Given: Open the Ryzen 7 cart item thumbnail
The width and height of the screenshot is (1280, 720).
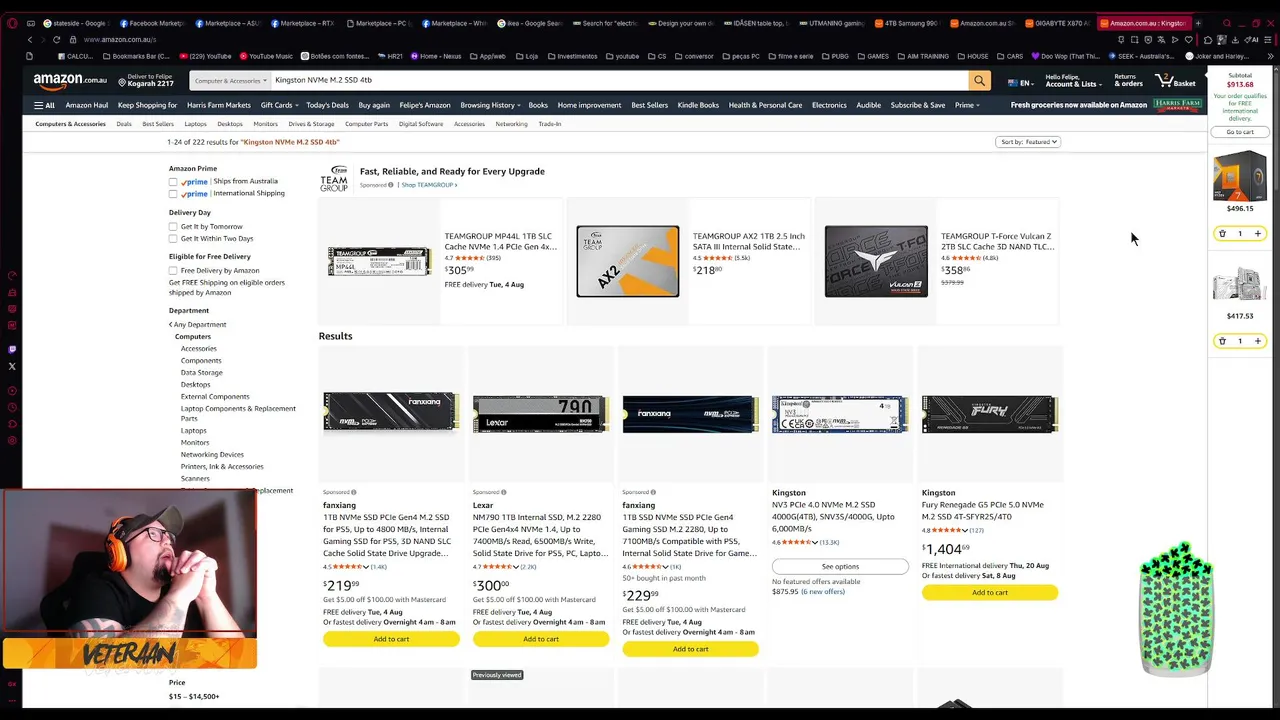Looking at the screenshot, I should [1240, 176].
